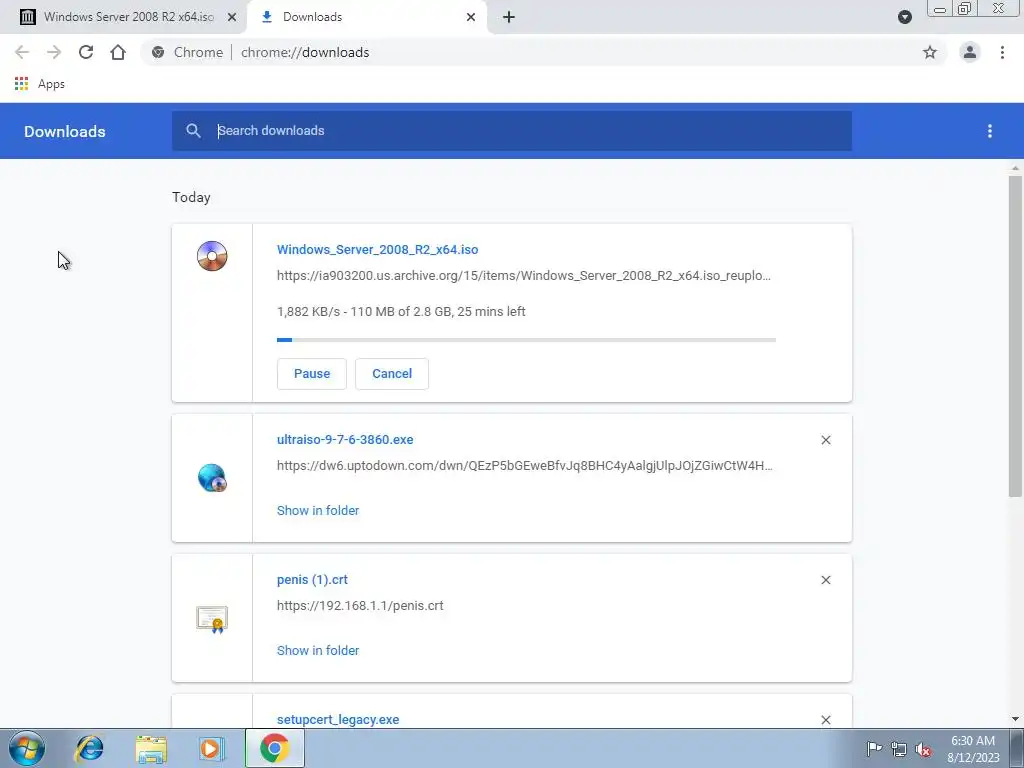Click the scrollbar up arrow

[x=1015, y=168]
